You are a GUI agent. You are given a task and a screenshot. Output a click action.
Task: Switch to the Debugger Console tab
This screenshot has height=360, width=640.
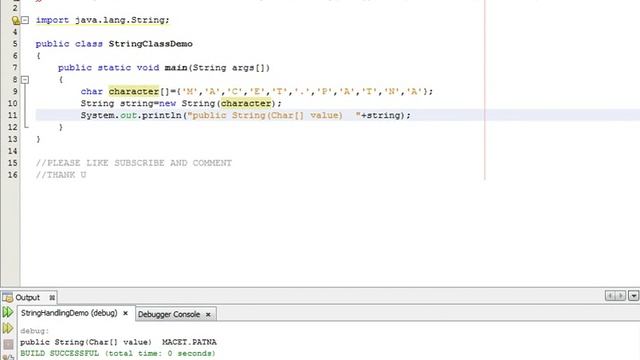[169, 314]
